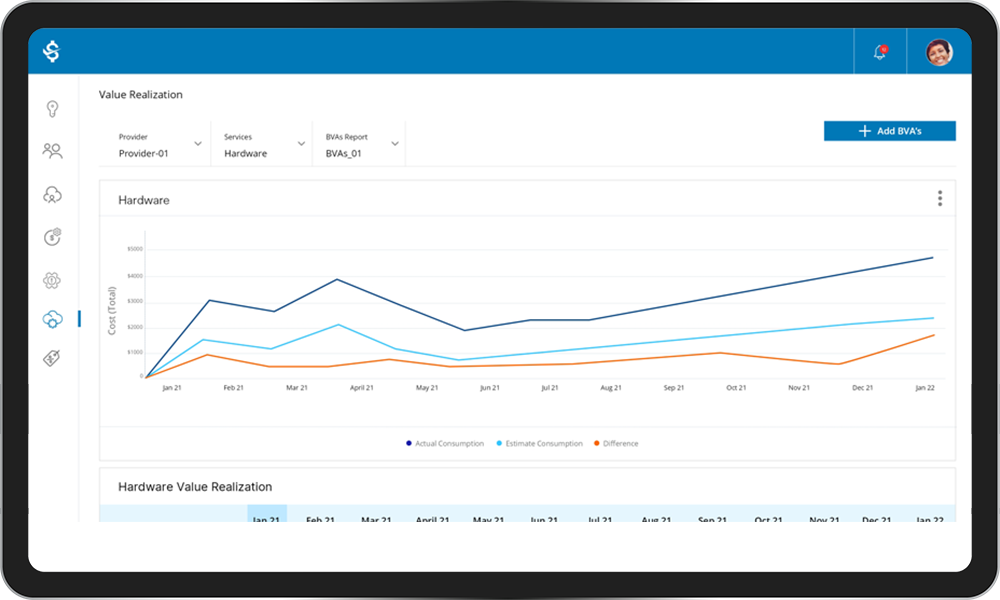1000x600 pixels.
Task: Click the Value Realization page title
Action: pyautogui.click(x=140, y=94)
